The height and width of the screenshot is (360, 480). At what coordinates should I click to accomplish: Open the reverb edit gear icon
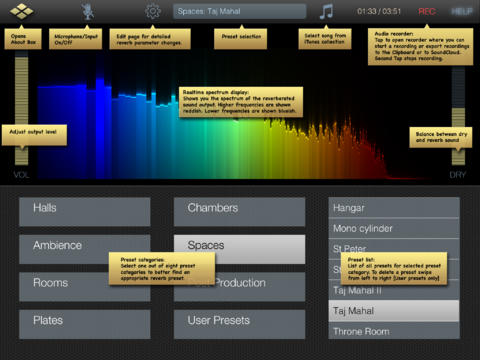tap(153, 11)
